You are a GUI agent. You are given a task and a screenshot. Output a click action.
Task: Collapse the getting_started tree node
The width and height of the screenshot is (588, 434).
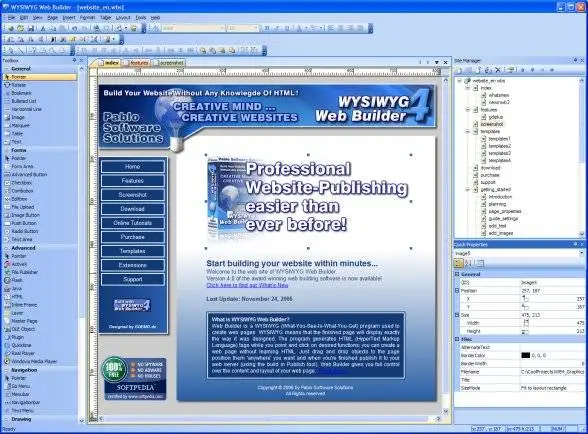pyautogui.click(x=468, y=190)
